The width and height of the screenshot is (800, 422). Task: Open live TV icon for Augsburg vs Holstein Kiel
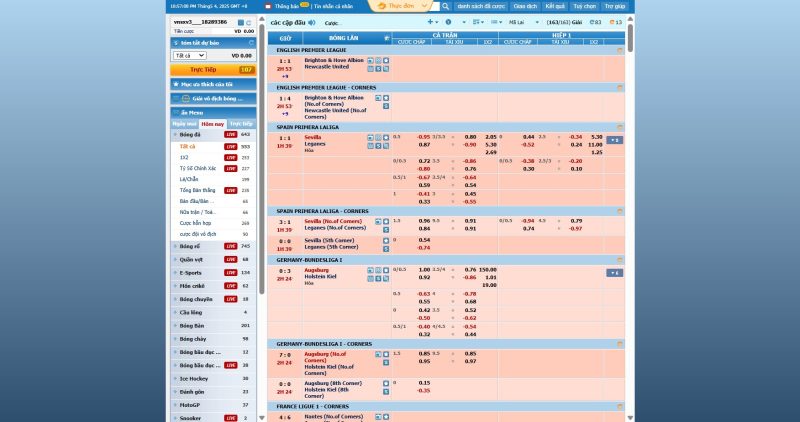tap(370, 270)
